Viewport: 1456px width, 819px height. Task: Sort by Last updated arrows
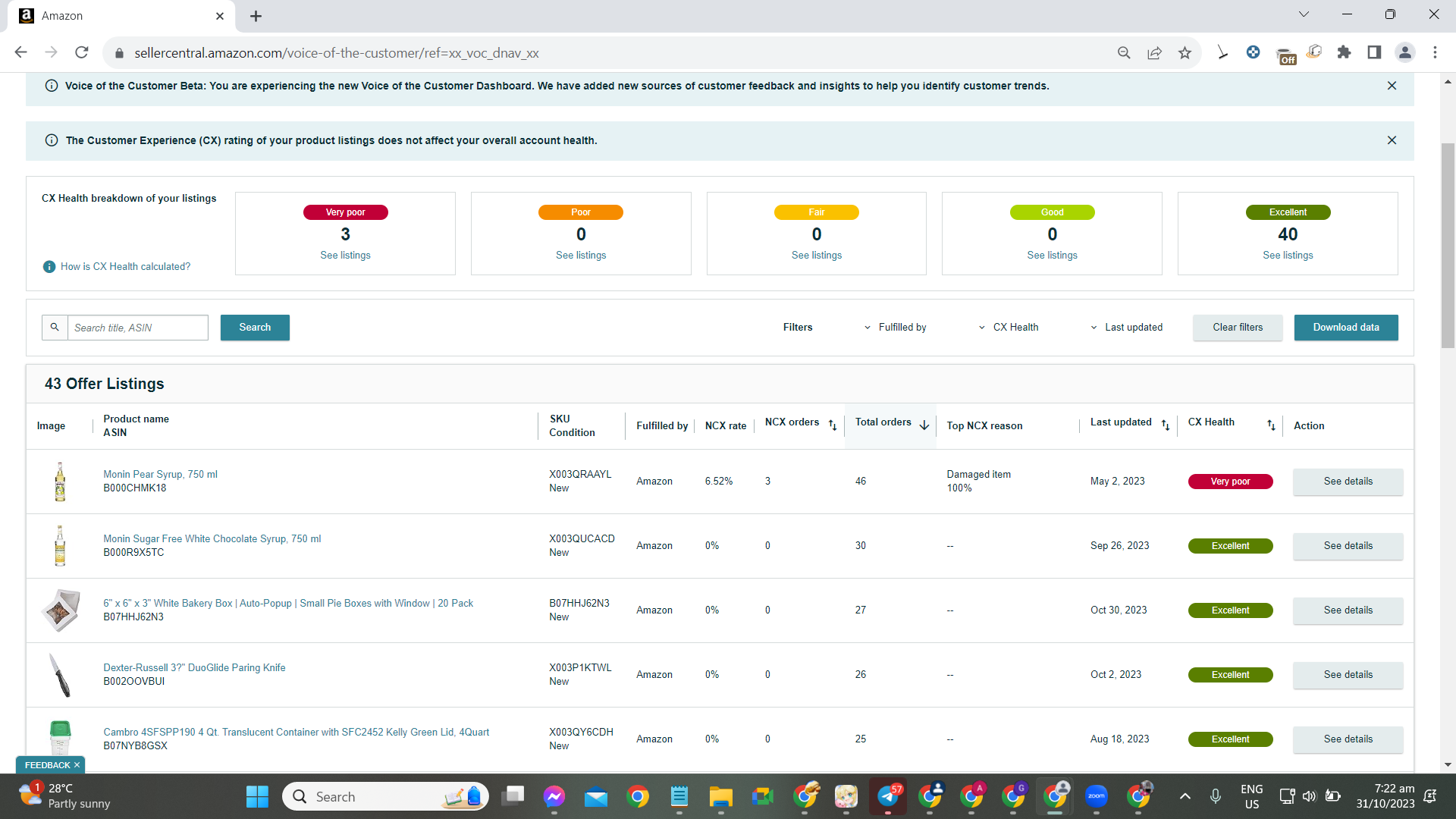tap(1166, 425)
